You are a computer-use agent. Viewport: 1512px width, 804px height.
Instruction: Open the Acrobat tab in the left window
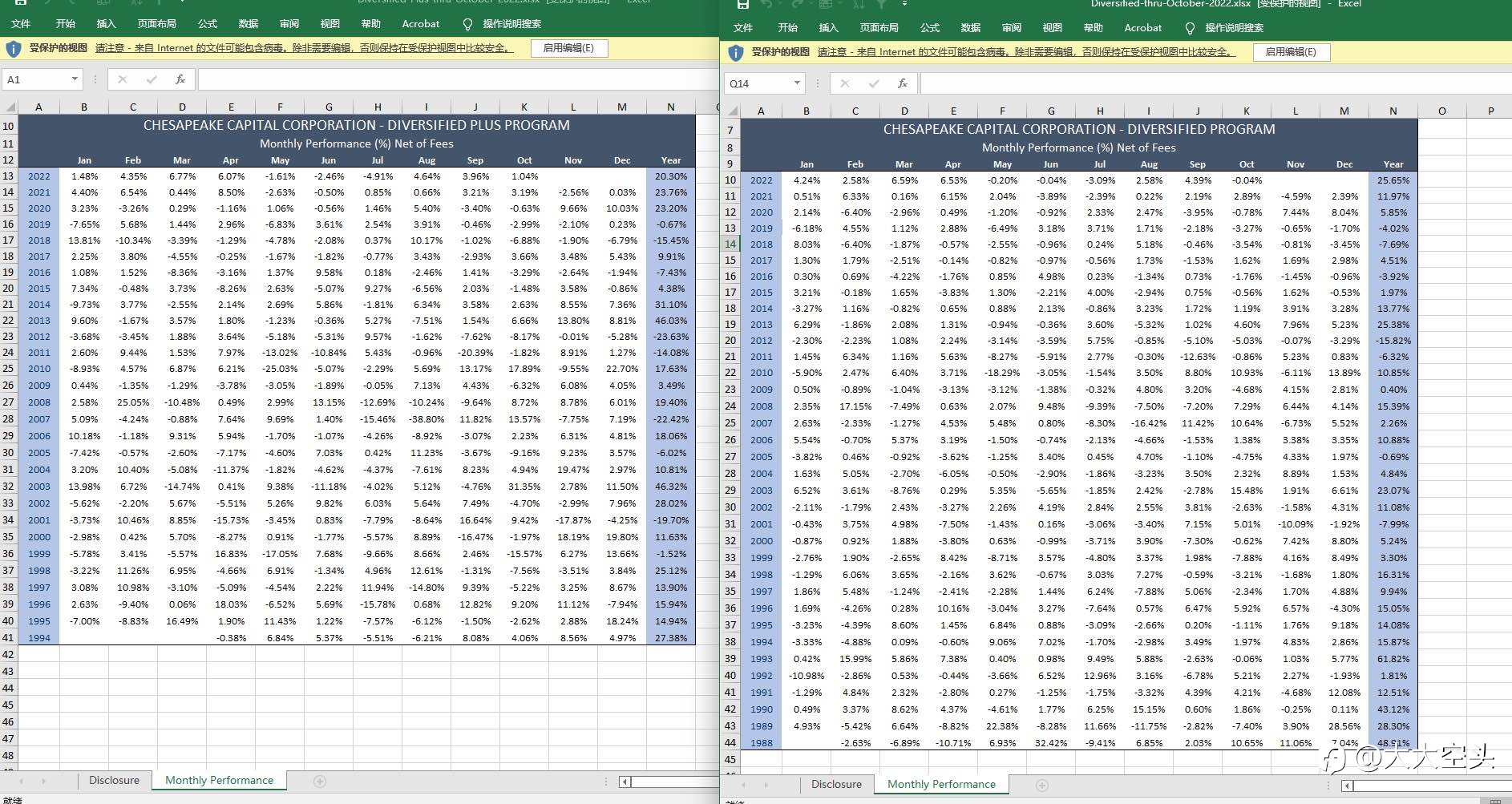tap(421, 24)
